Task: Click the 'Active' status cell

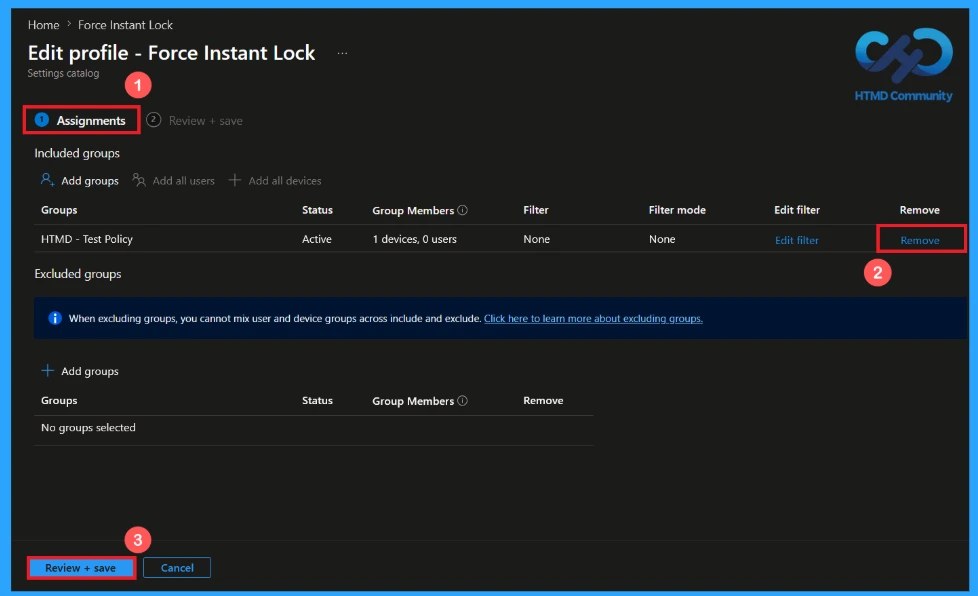Action: pos(317,239)
